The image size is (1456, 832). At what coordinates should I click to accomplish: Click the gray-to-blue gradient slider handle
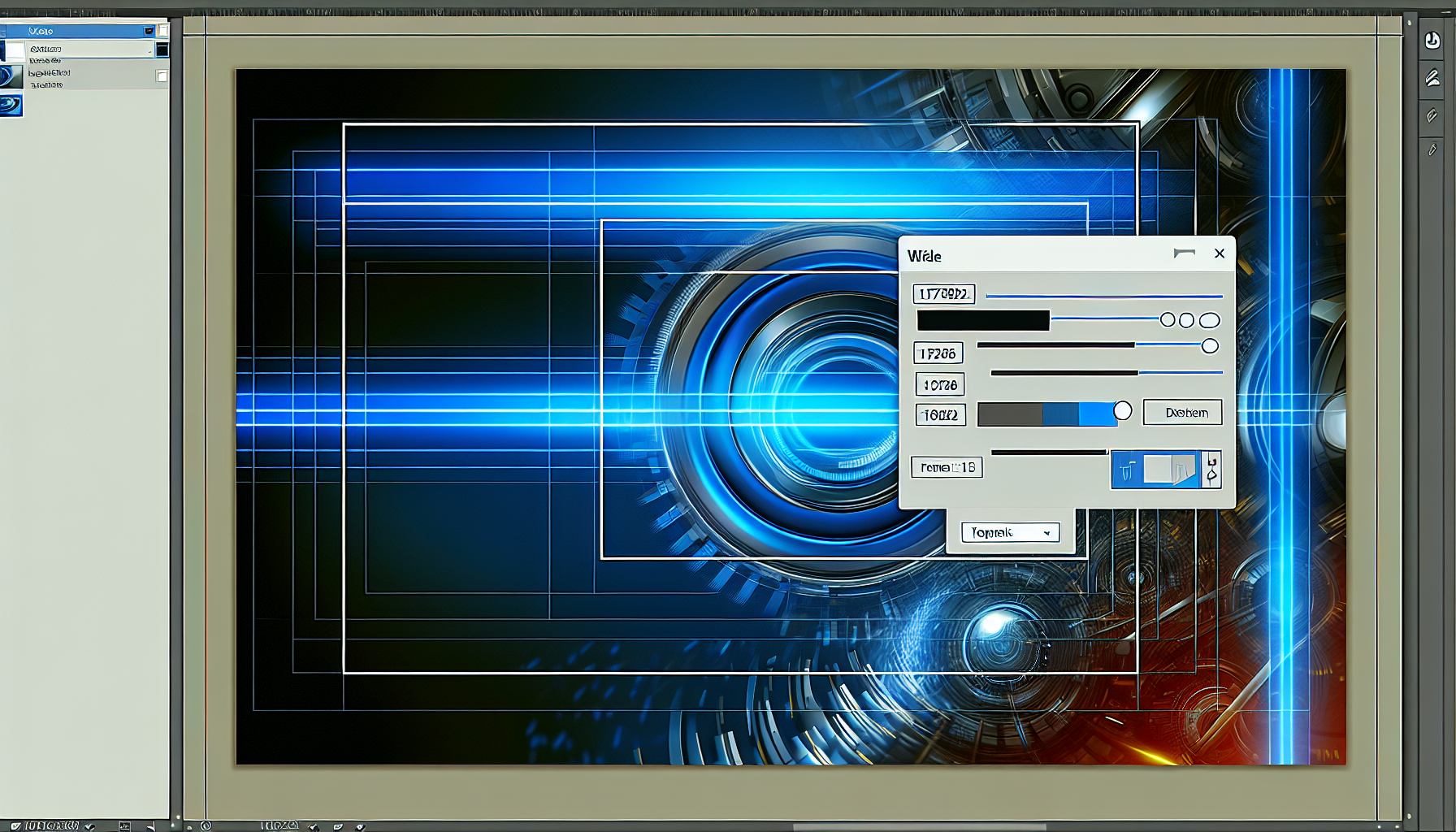coord(1122,411)
